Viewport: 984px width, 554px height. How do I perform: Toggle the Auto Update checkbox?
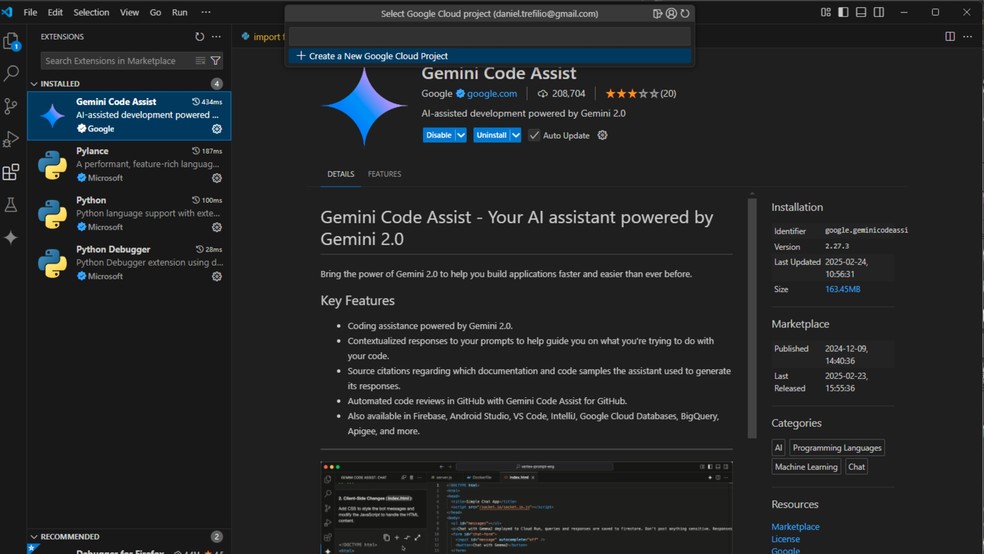click(535, 135)
